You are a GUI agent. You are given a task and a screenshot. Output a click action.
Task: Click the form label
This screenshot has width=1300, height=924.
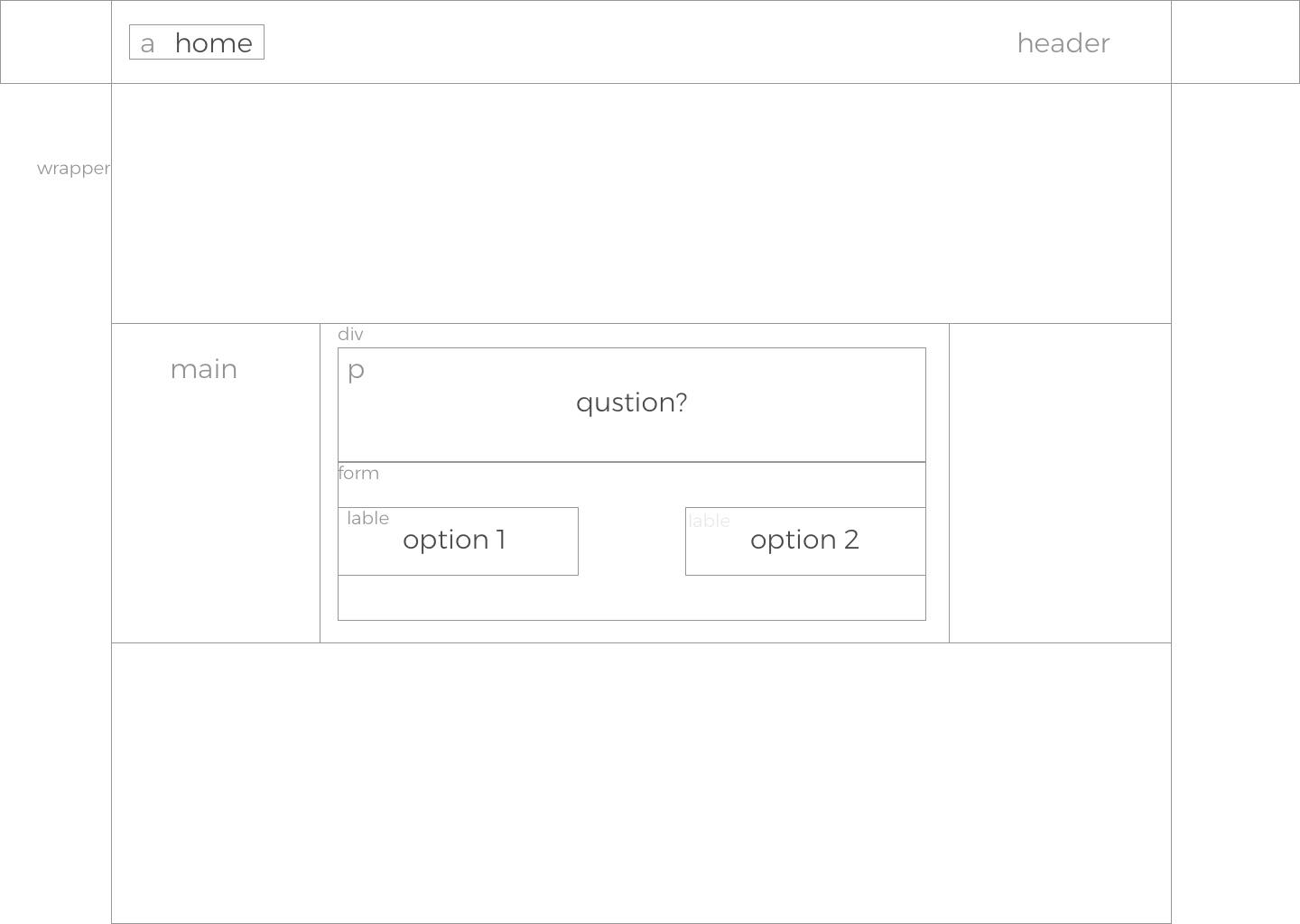358,473
